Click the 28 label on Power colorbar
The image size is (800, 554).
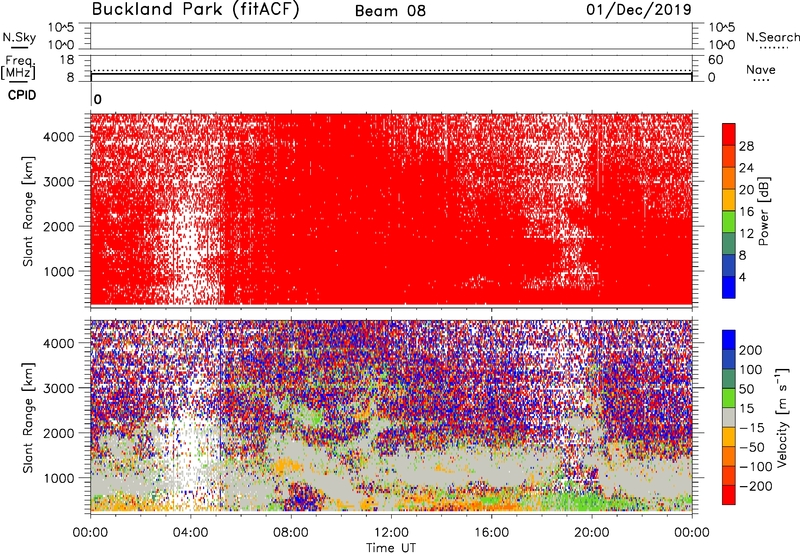746,146
